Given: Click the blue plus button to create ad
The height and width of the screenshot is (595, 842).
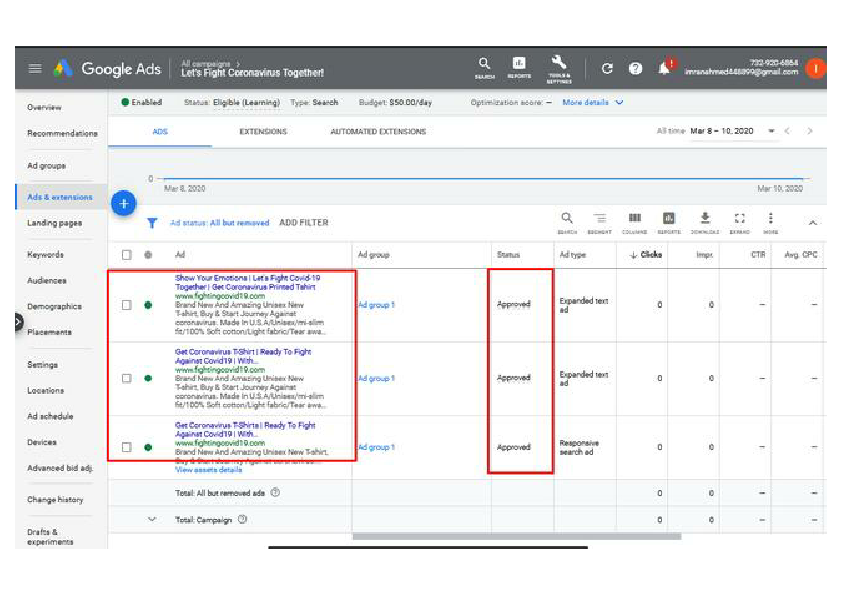Looking at the screenshot, I should tap(124, 204).
